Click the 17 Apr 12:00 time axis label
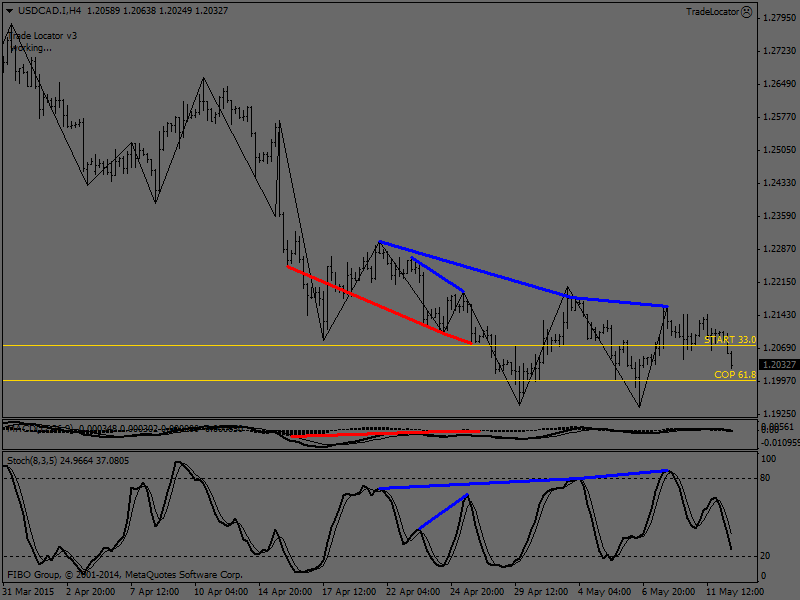The image size is (800, 600). 349,591
